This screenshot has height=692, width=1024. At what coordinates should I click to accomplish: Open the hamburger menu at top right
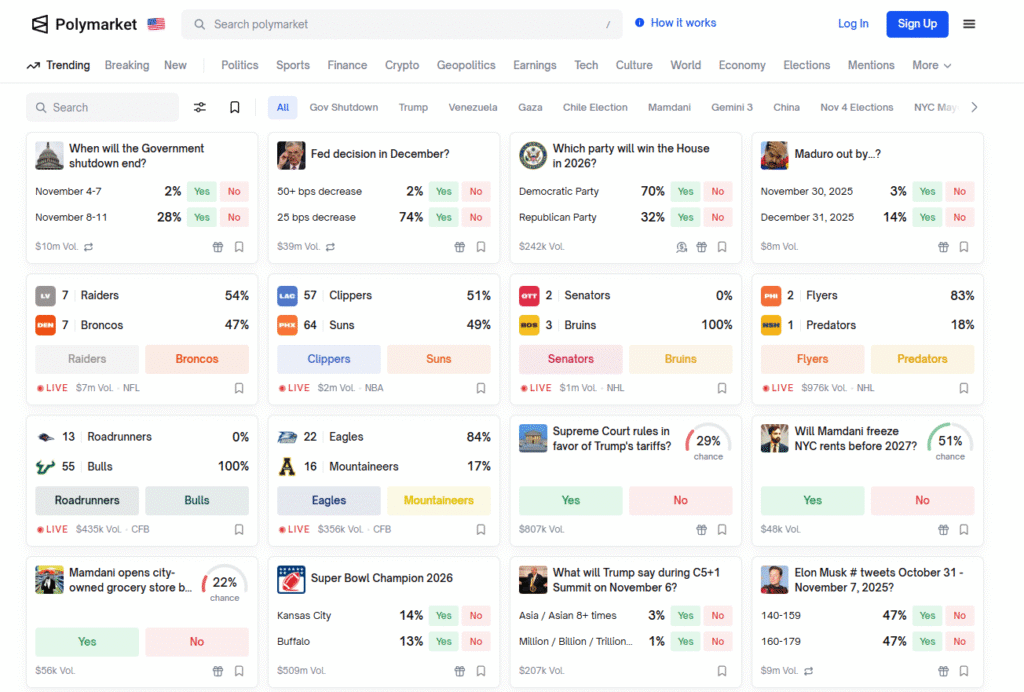pyautogui.click(x=969, y=23)
